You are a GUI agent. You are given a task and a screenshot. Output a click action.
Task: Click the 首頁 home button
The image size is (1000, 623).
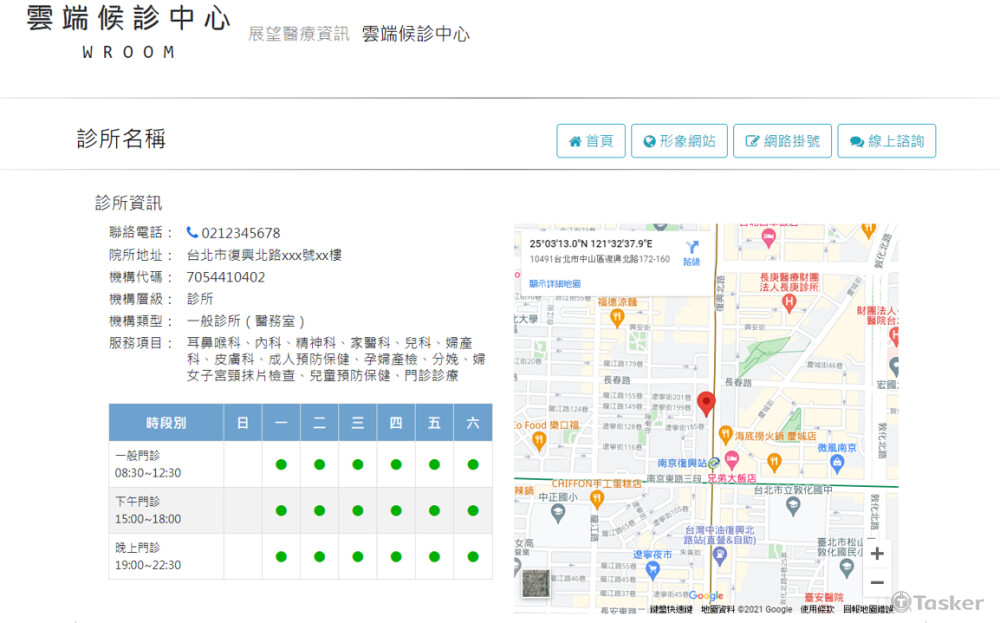pos(591,141)
